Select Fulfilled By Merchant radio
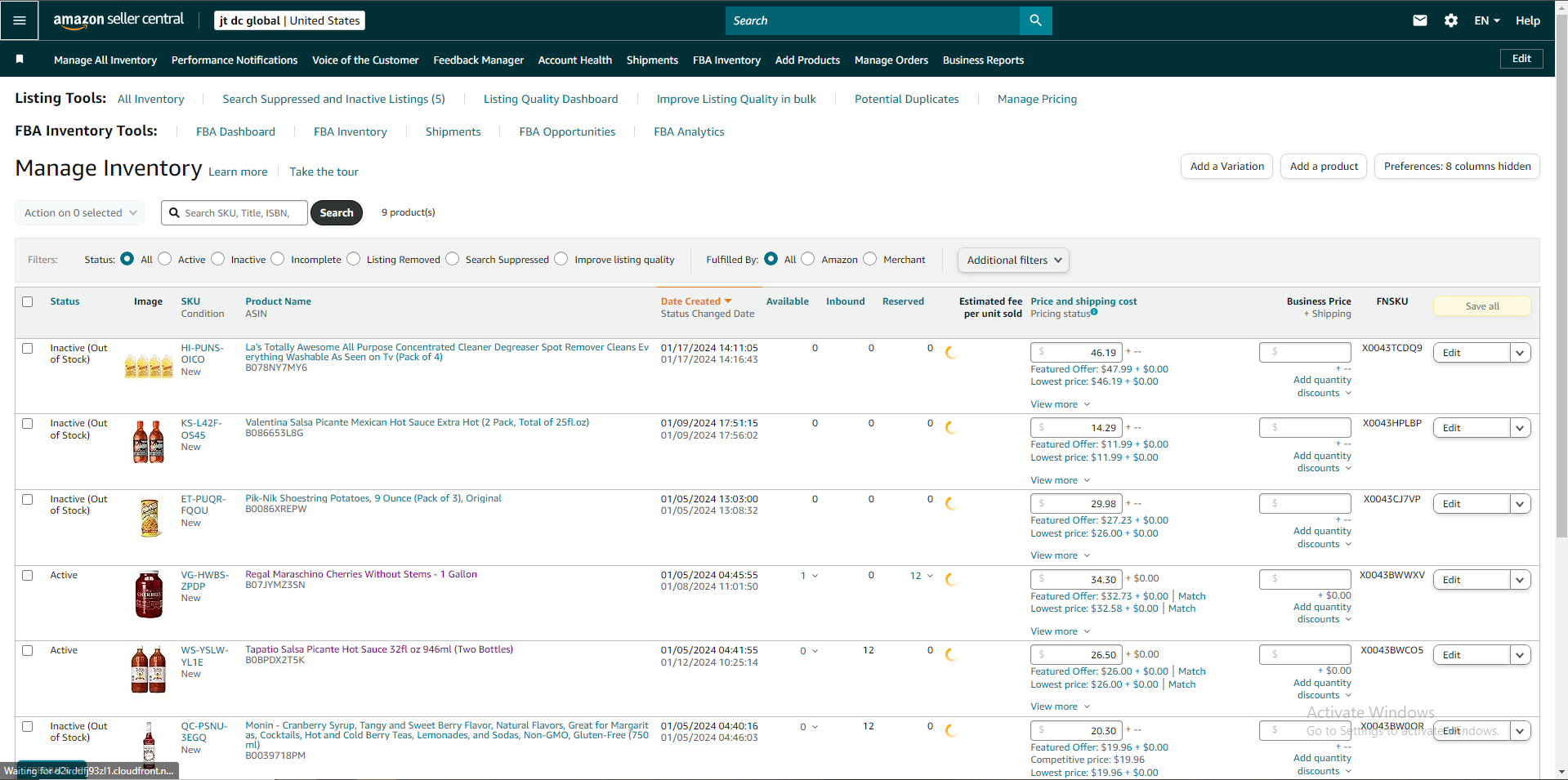 coord(870,259)
